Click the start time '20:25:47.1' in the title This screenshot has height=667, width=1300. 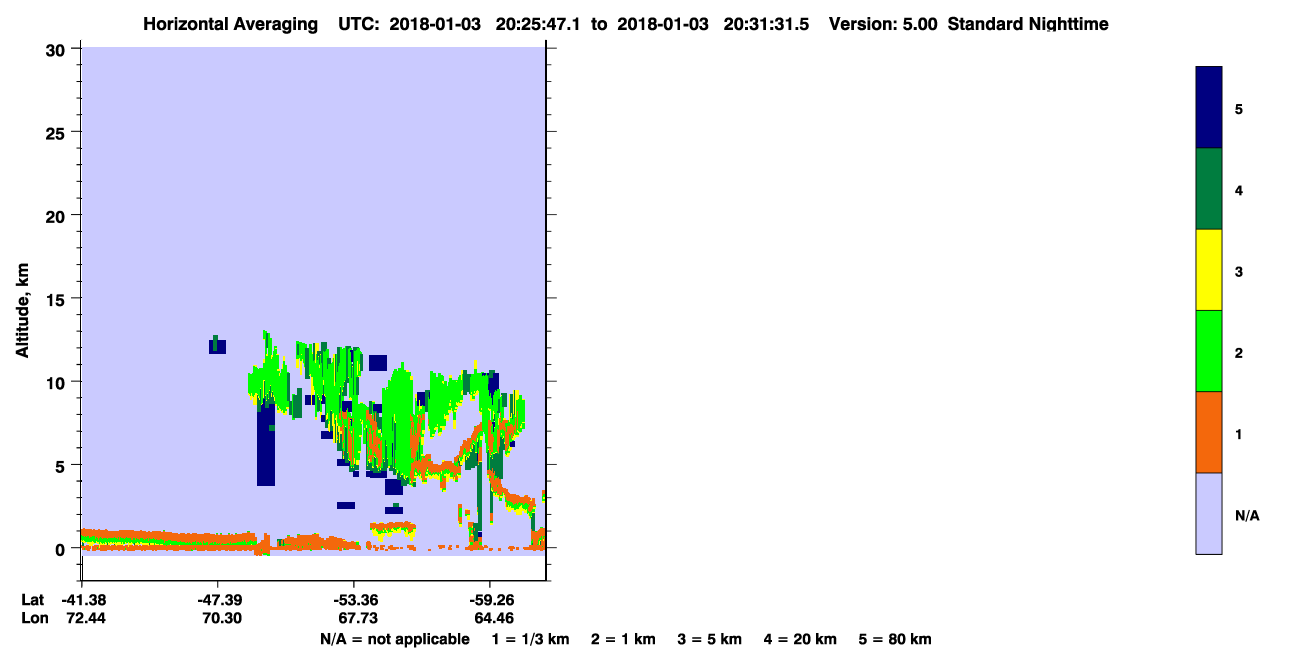pyautogui.click(x=536, y=24)
